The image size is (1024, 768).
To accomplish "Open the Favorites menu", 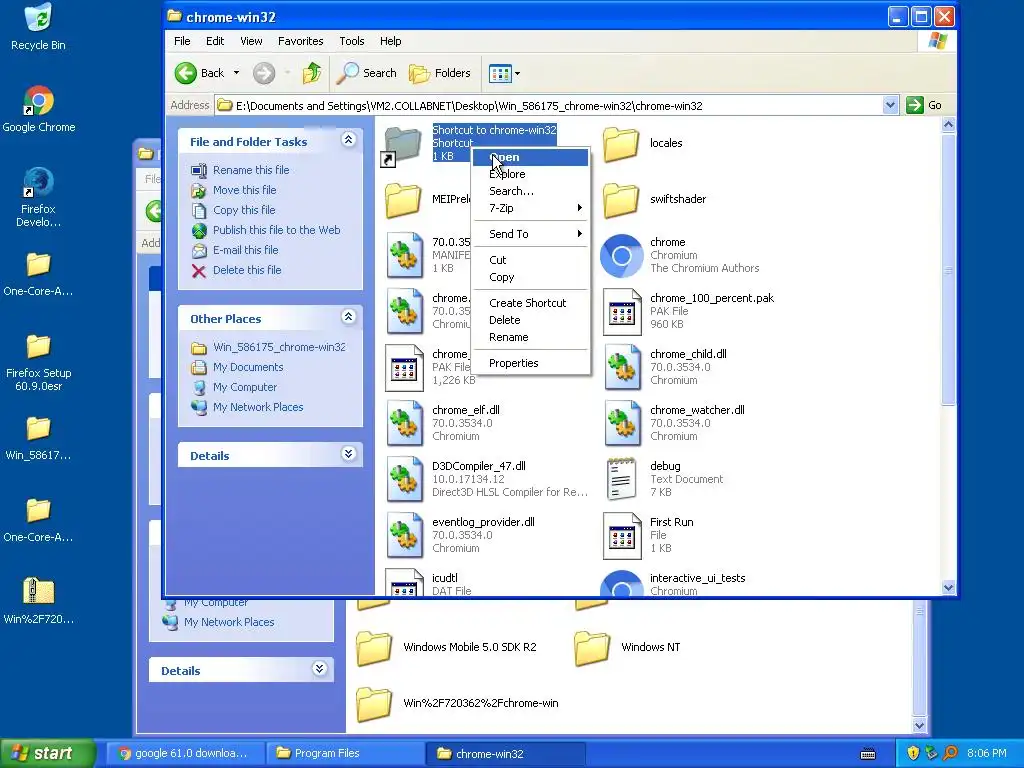I will pyautogui.click(x=300, y=41).
